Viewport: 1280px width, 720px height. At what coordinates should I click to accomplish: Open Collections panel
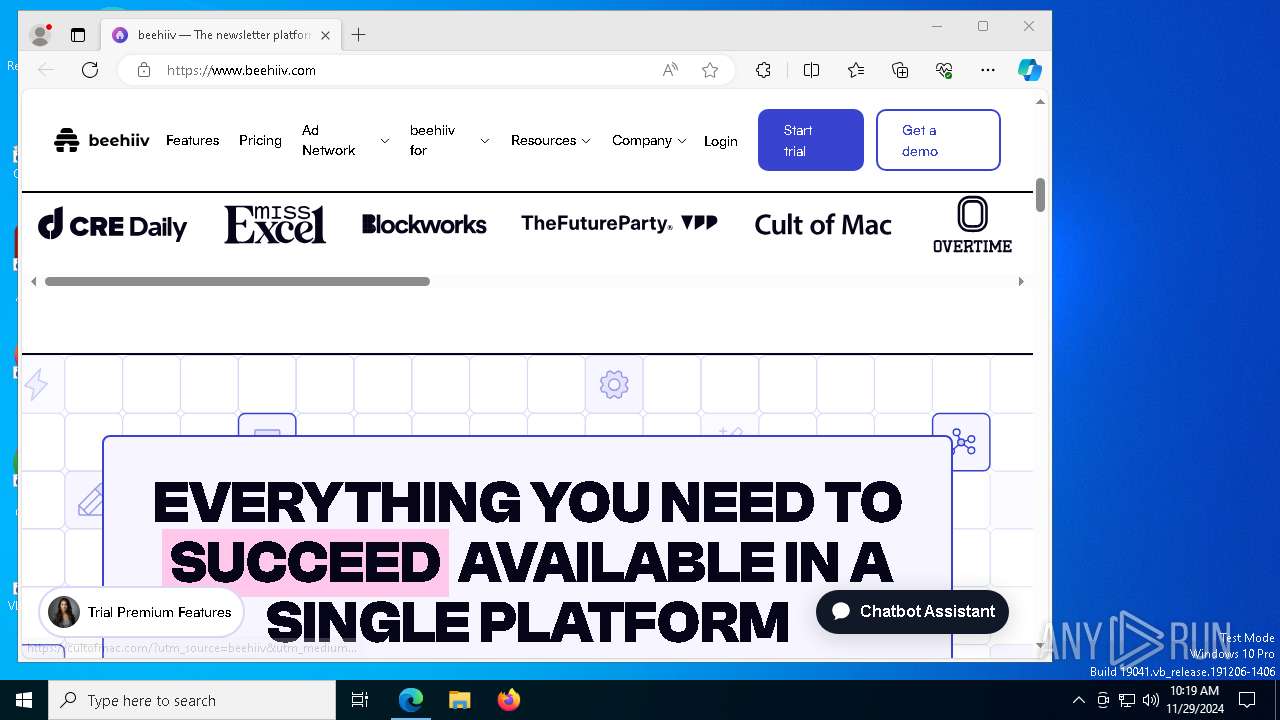(900, 70)
